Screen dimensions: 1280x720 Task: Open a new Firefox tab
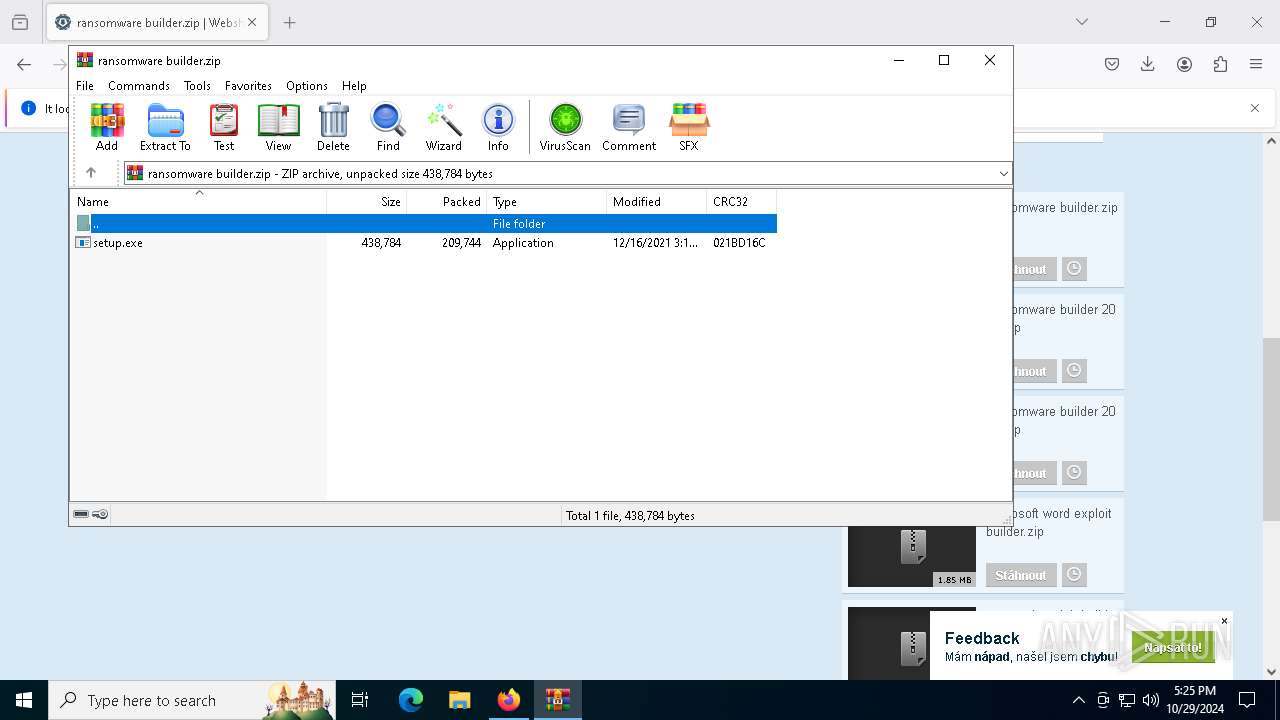[290, 22]
